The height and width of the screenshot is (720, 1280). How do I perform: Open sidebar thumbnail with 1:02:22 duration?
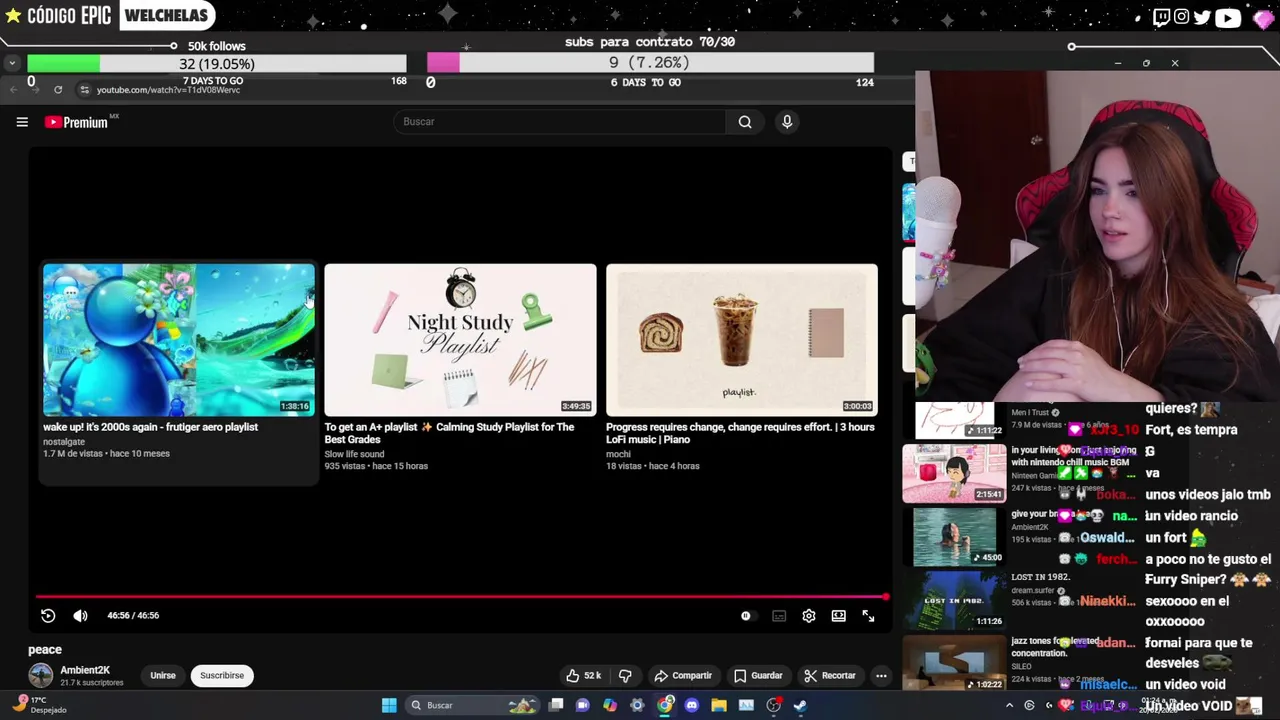(x=954, y=663)
